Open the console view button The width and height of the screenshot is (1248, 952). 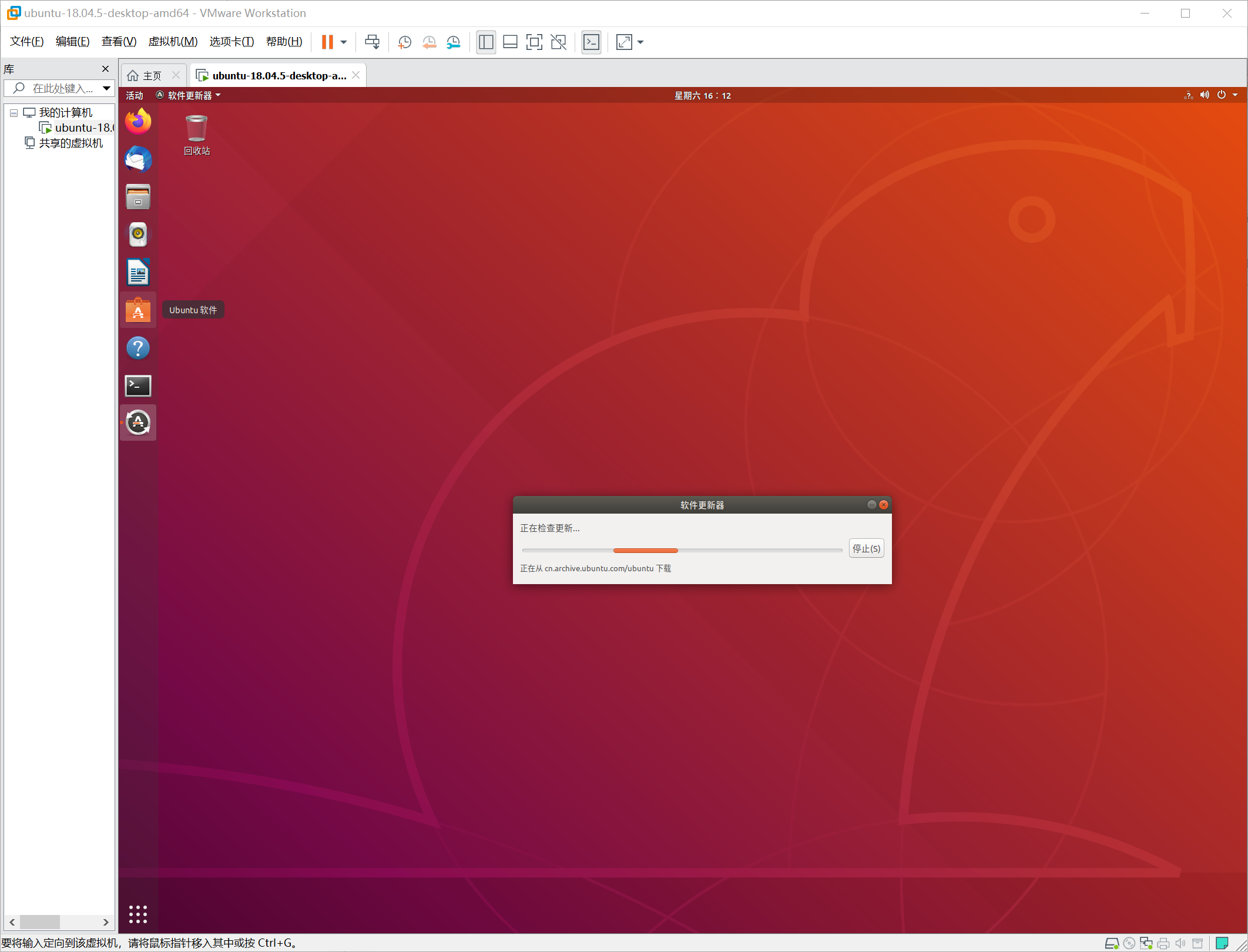point(591,42)
